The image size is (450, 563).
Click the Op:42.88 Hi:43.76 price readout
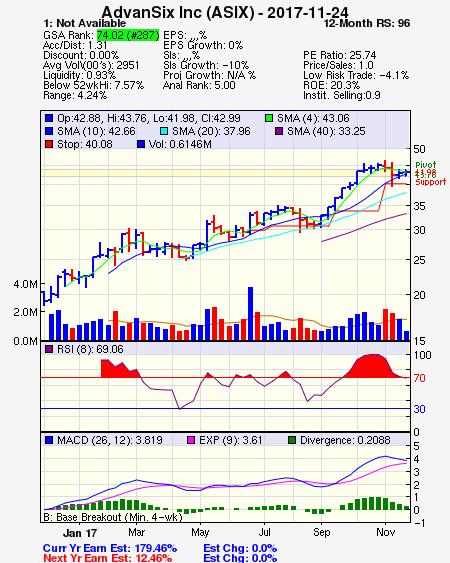(x=149, y=118)
